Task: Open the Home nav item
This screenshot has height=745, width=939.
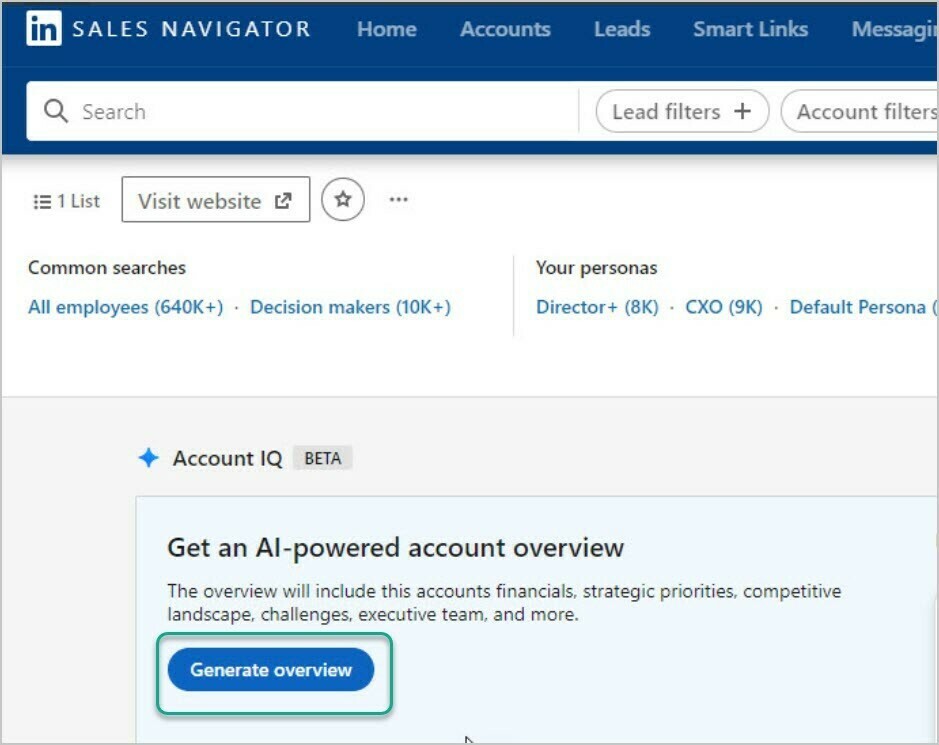Action: click(387, 29)
